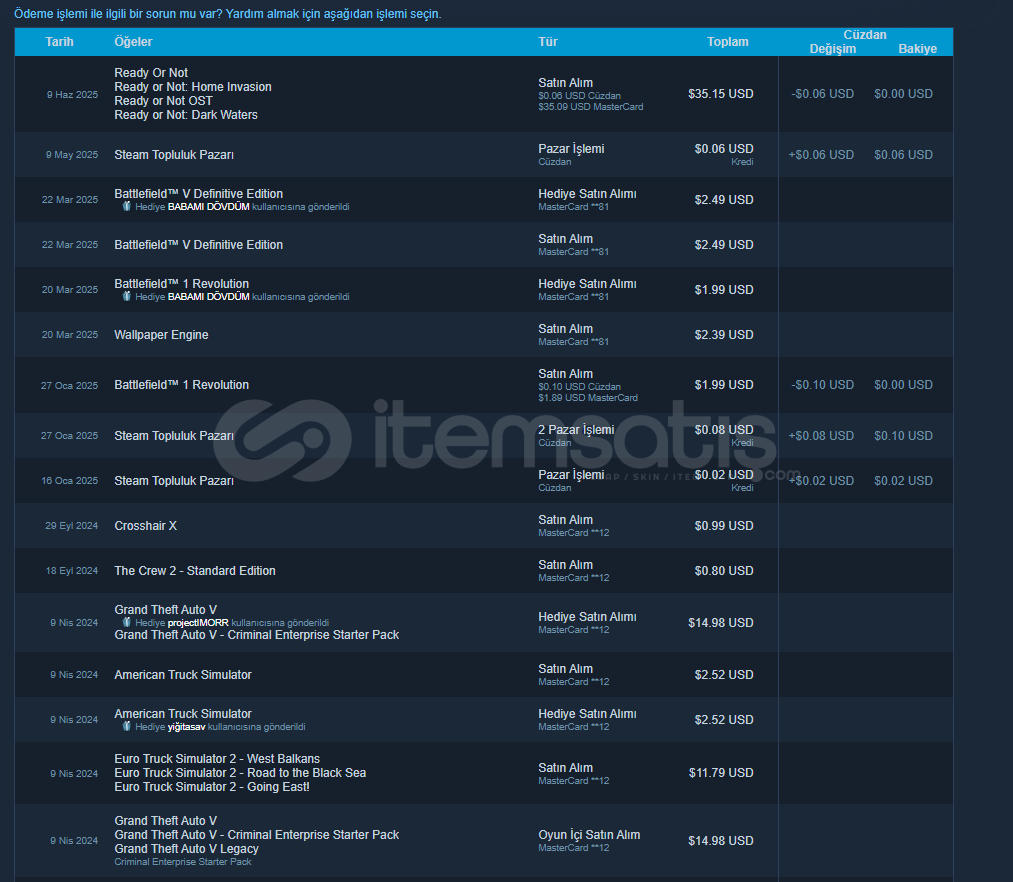Click the $0.99 USD total
The width and height of the screenshot is (1013, 882).
click(x=724, y=526)
